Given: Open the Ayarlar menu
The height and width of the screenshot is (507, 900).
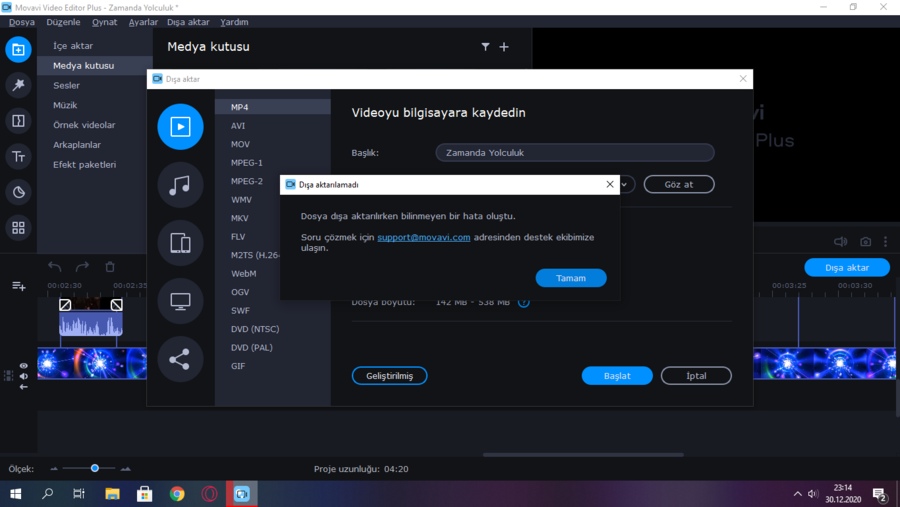Looking at the screenshot, I should [x=143, y=22].
